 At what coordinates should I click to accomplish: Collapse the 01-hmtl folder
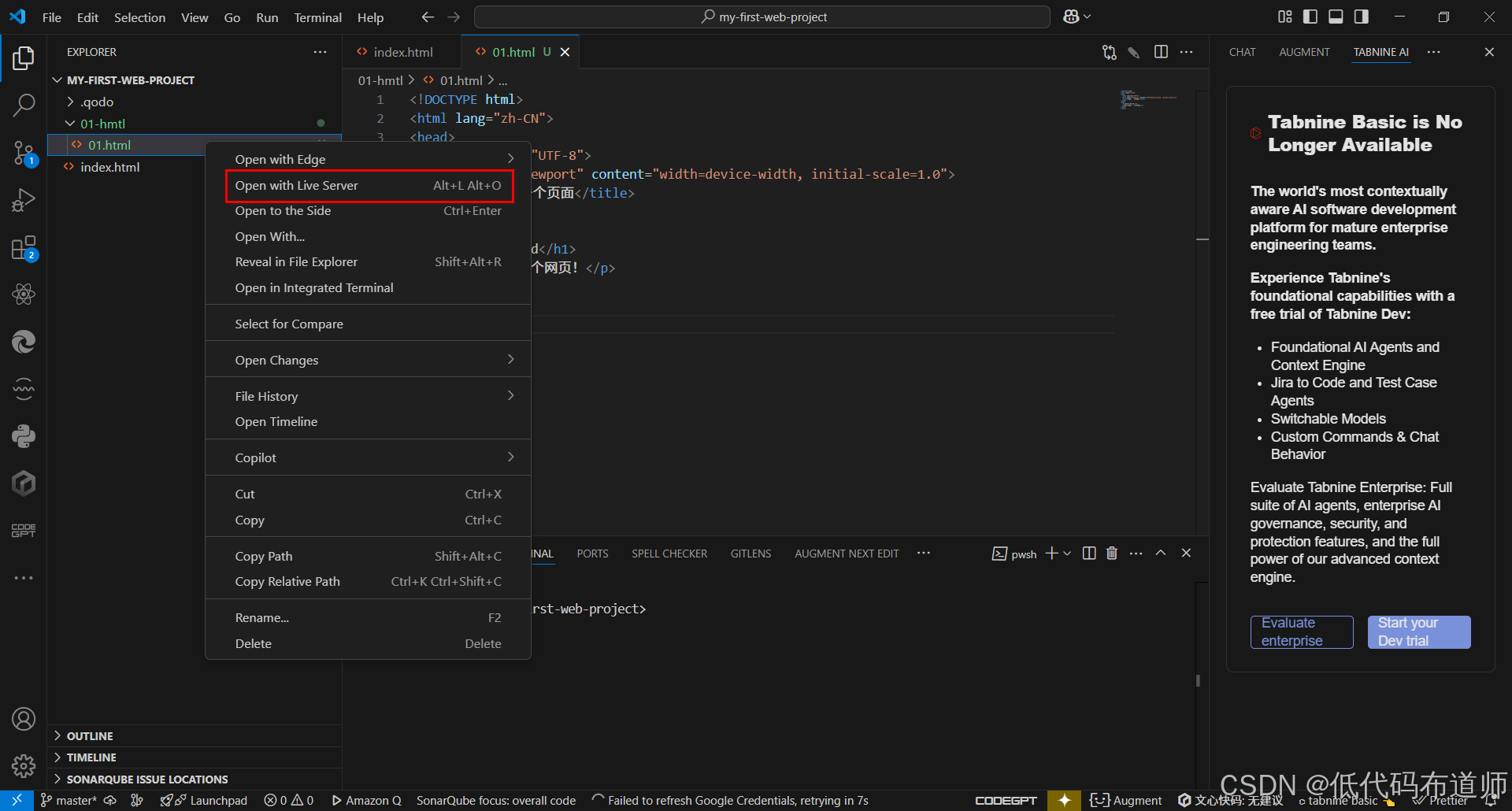pyautogui.click(x=70, y=124)
